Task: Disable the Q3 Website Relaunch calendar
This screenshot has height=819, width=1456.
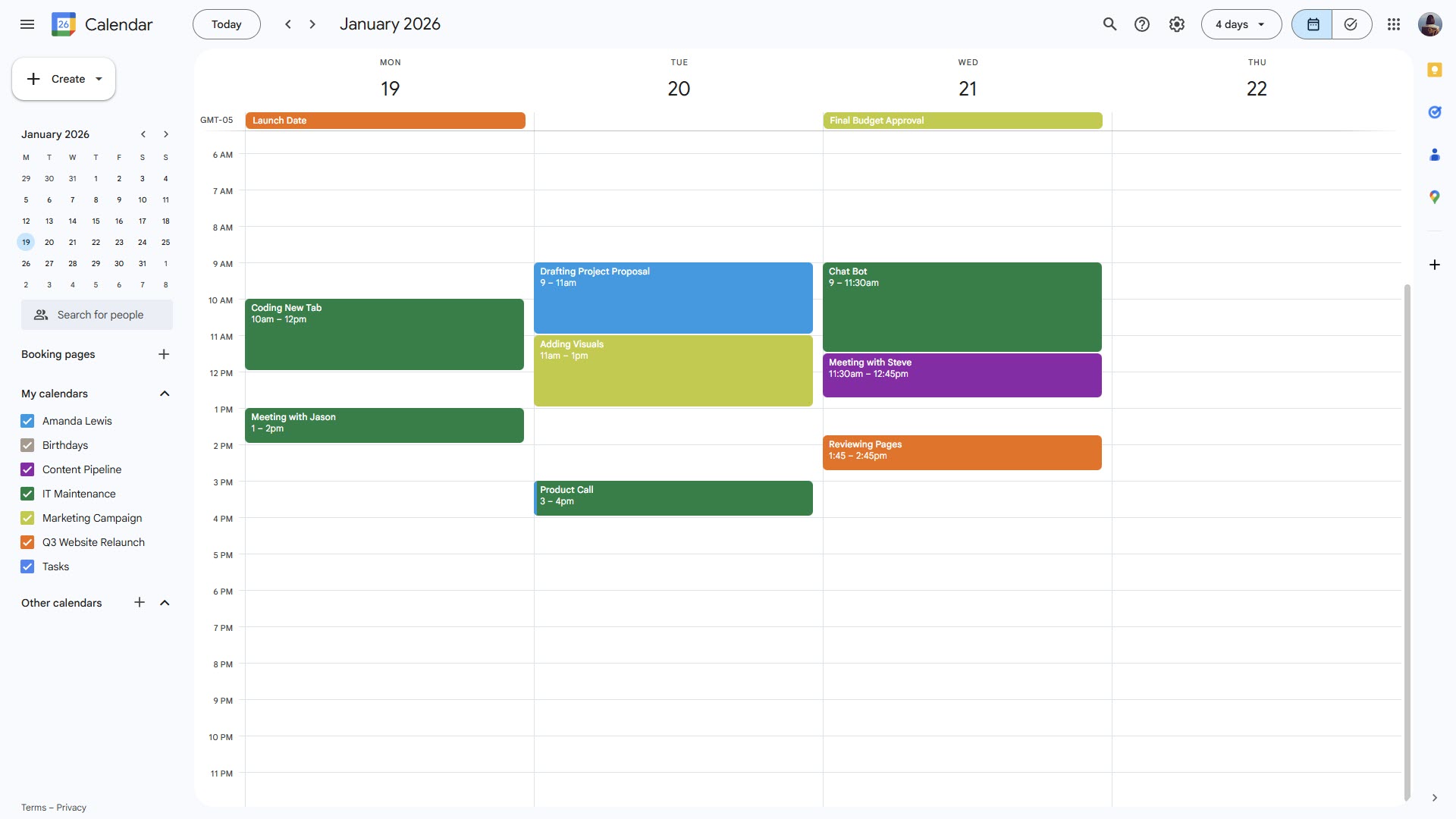Action: click(27, 542)
